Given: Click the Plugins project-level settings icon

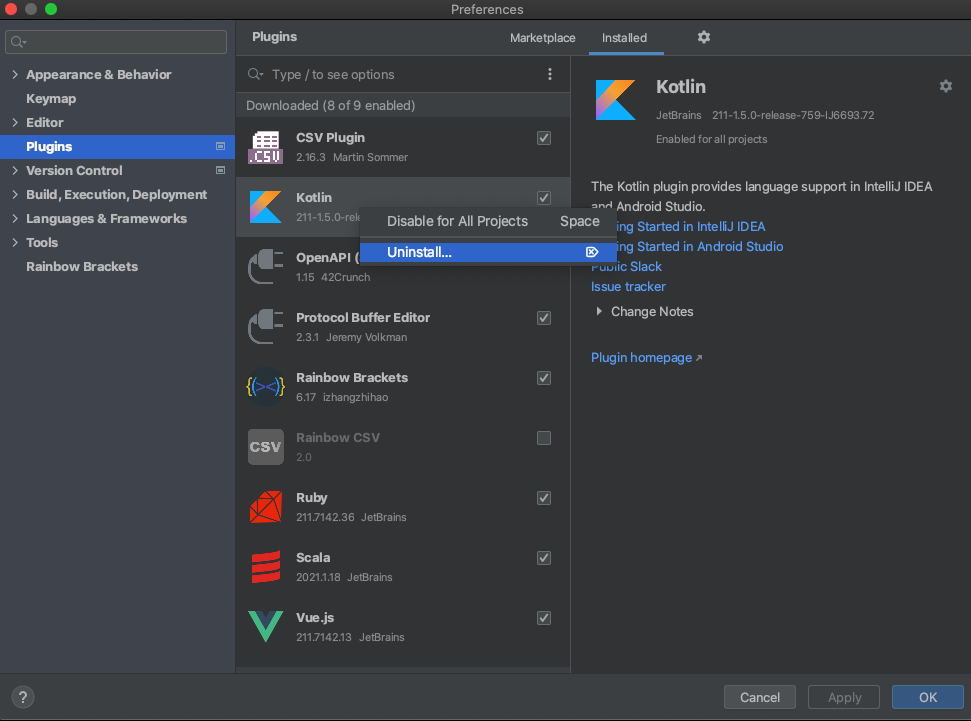Looking at the screenshot, I should point(220,146).
